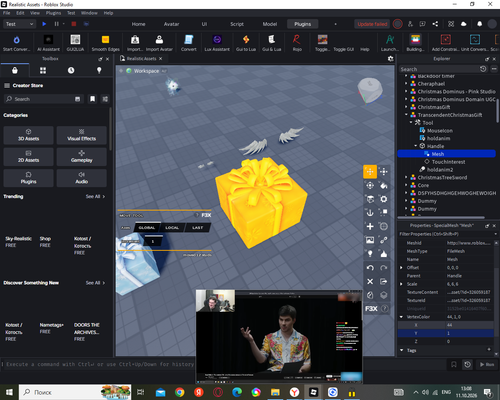Open the Test mode dropdown

[19, 24]
